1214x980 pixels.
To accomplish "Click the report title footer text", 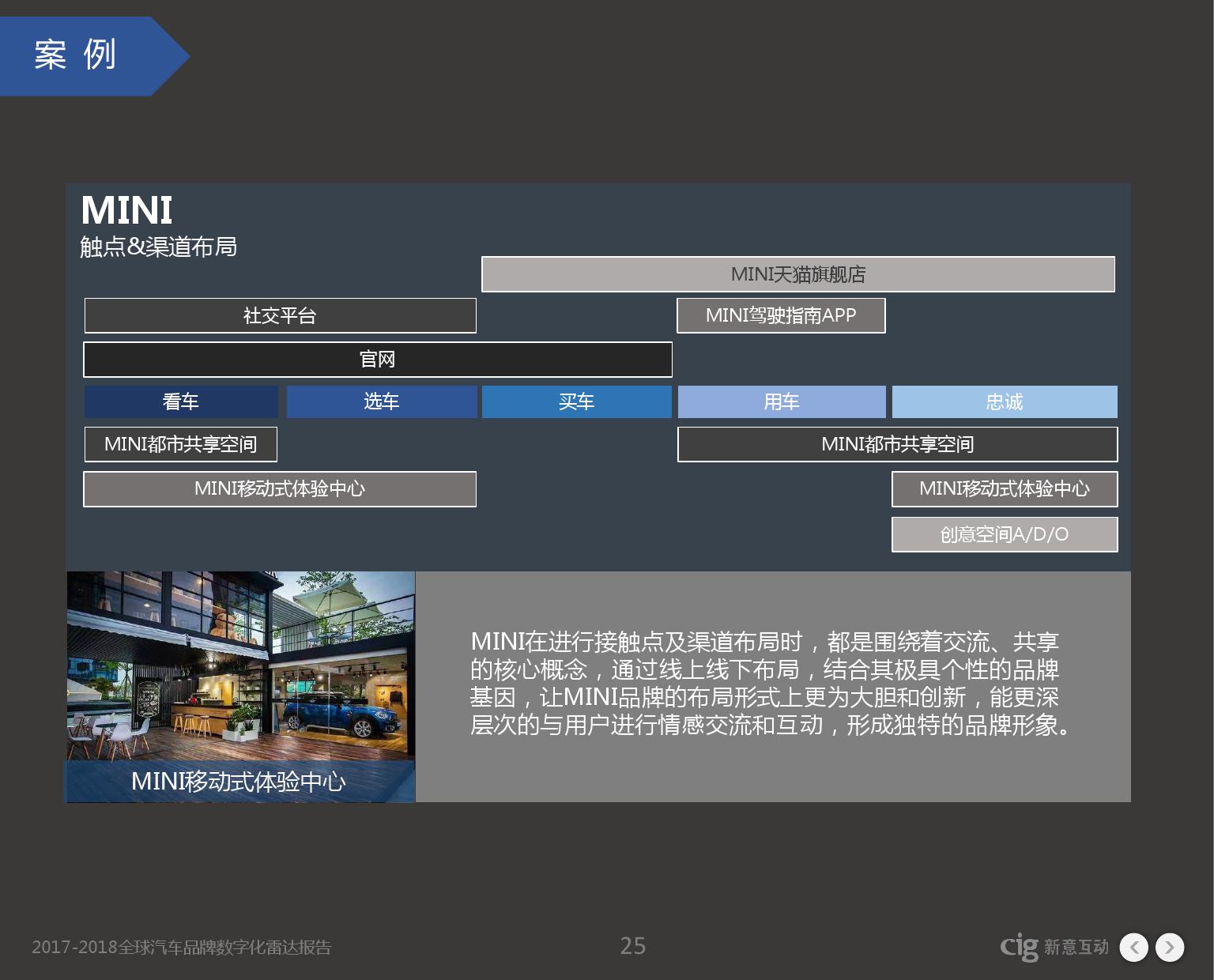I will (x=182, y=947).
